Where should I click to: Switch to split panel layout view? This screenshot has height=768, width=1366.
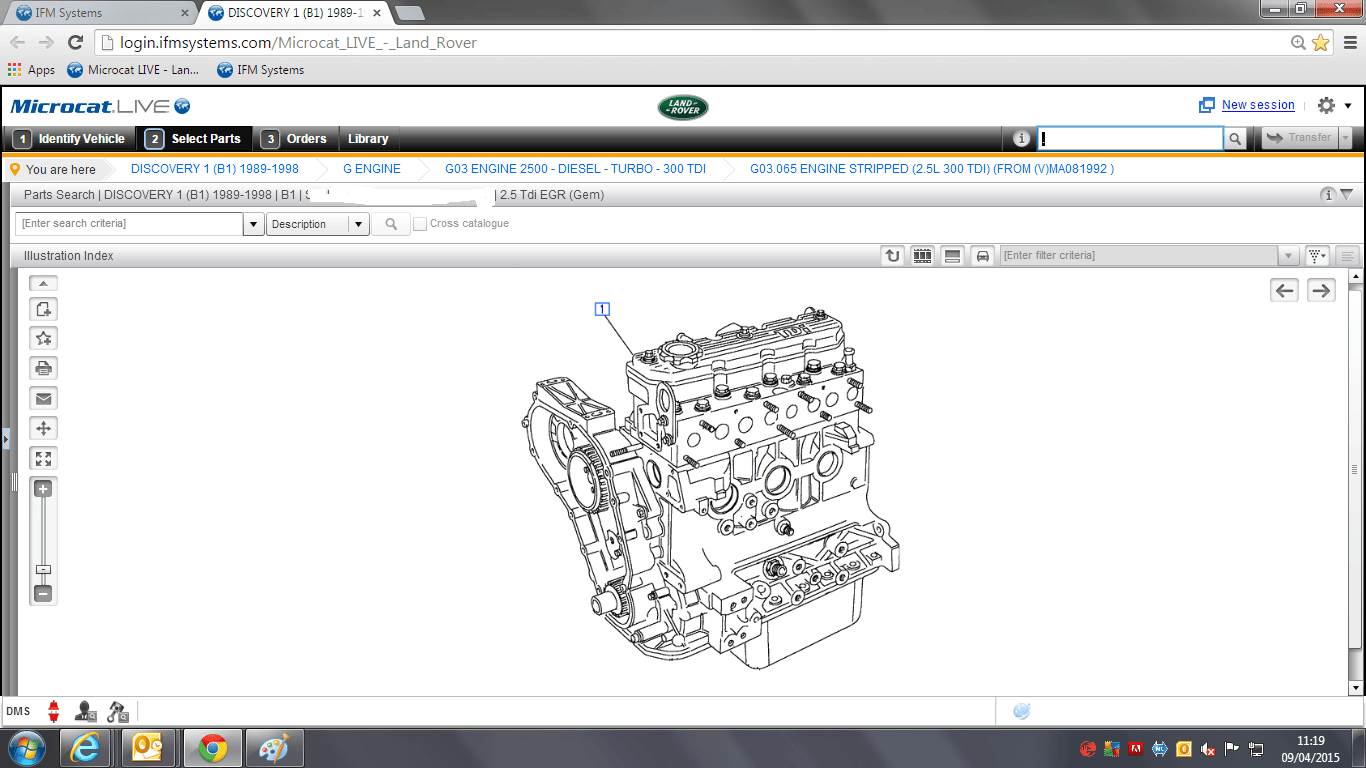(x=952, y=256)
